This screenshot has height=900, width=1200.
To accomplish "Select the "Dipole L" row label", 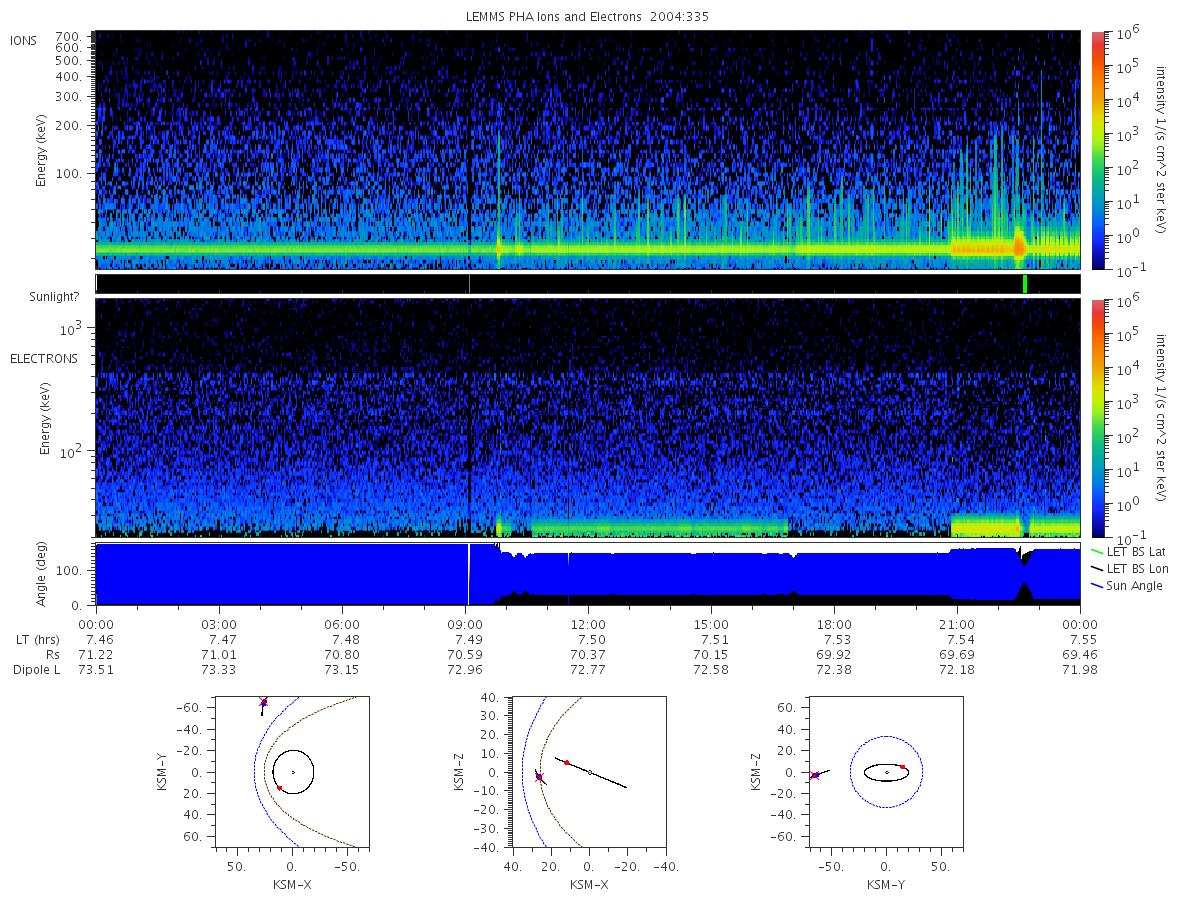I will tap(36, 669).
